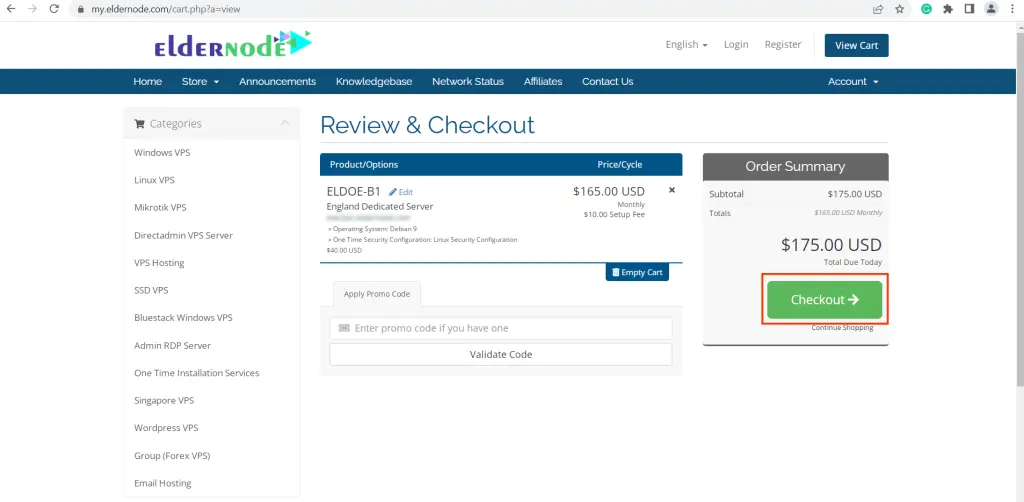Open the Contact Us menu item
Viewport: 1024px width, 502px height.
[607, 82]
